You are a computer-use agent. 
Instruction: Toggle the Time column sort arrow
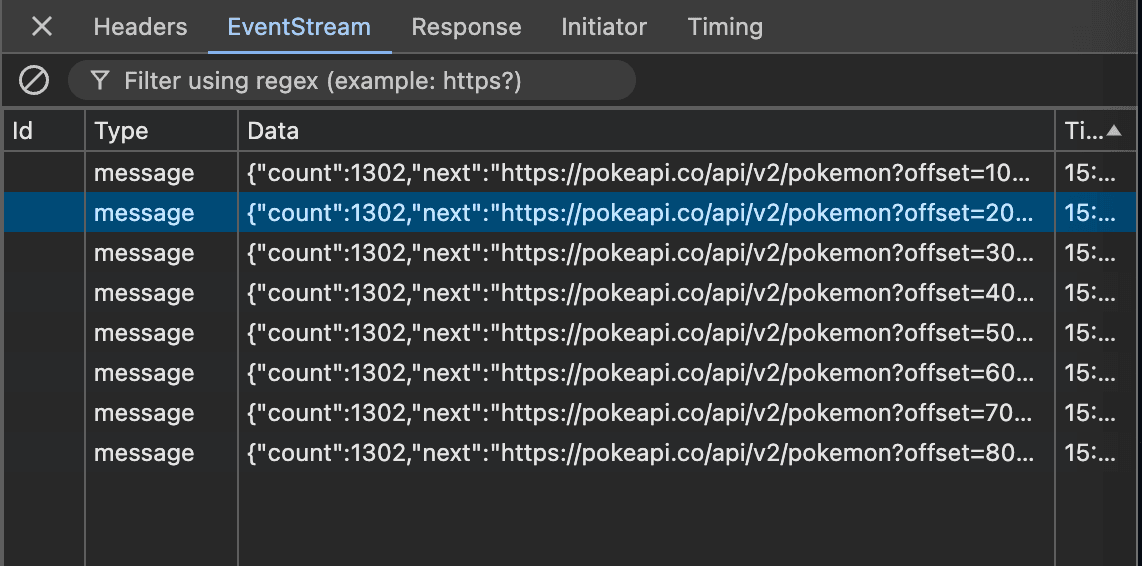pyautogui.click(x=1114, y=131)
